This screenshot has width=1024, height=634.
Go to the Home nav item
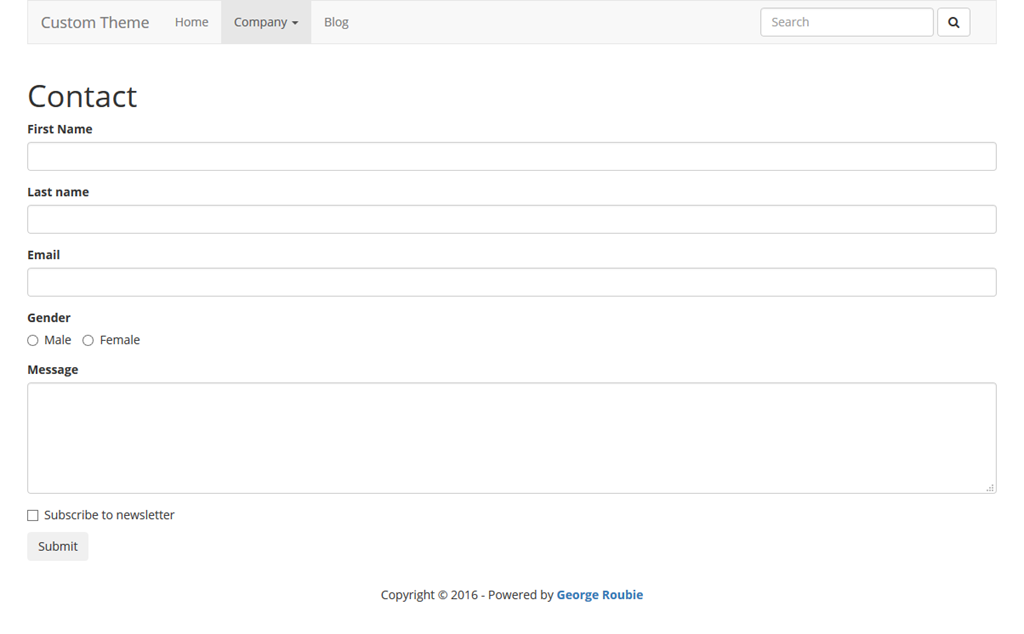pos(191,22)
